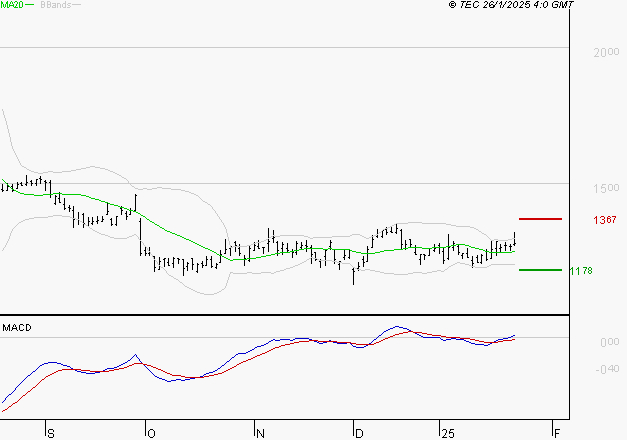Click the MACD indicator panel title
This screenshot has height=440, width=627.
[x=17, y=327]
